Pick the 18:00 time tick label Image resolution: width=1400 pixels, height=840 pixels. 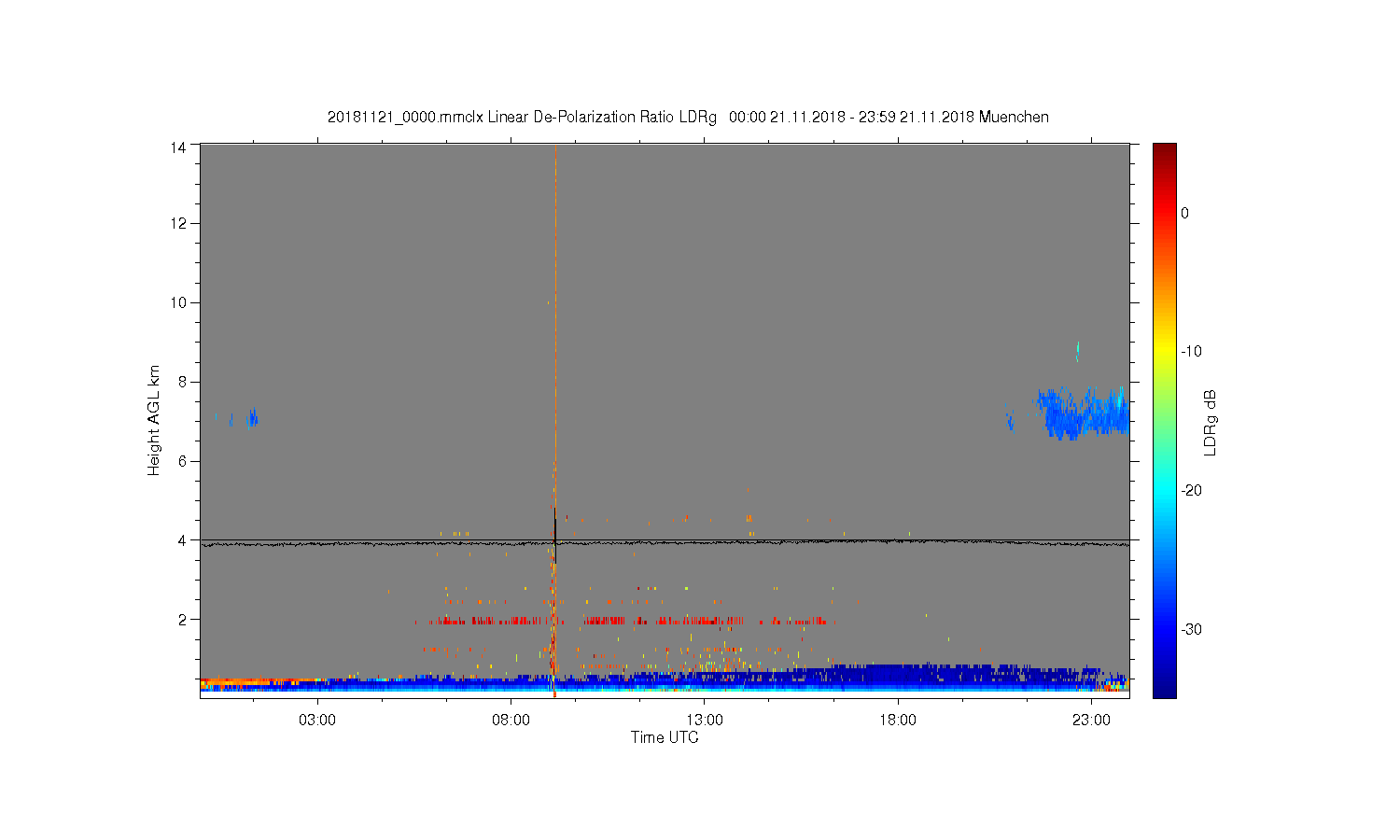(898, 721)
